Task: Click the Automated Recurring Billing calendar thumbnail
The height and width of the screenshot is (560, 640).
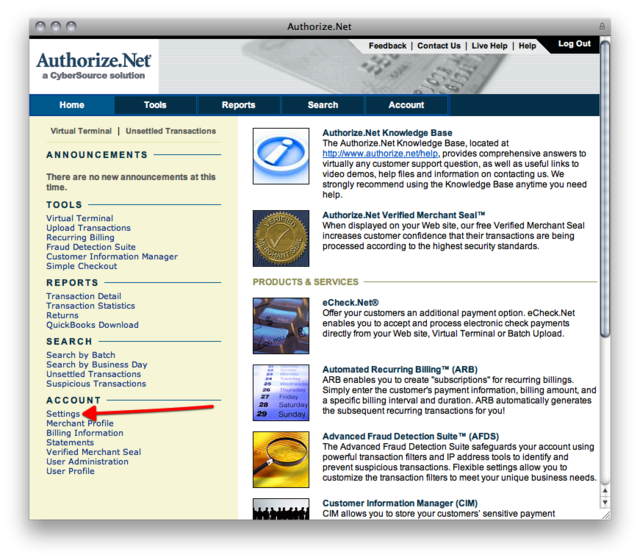Action: coord(281,392)
